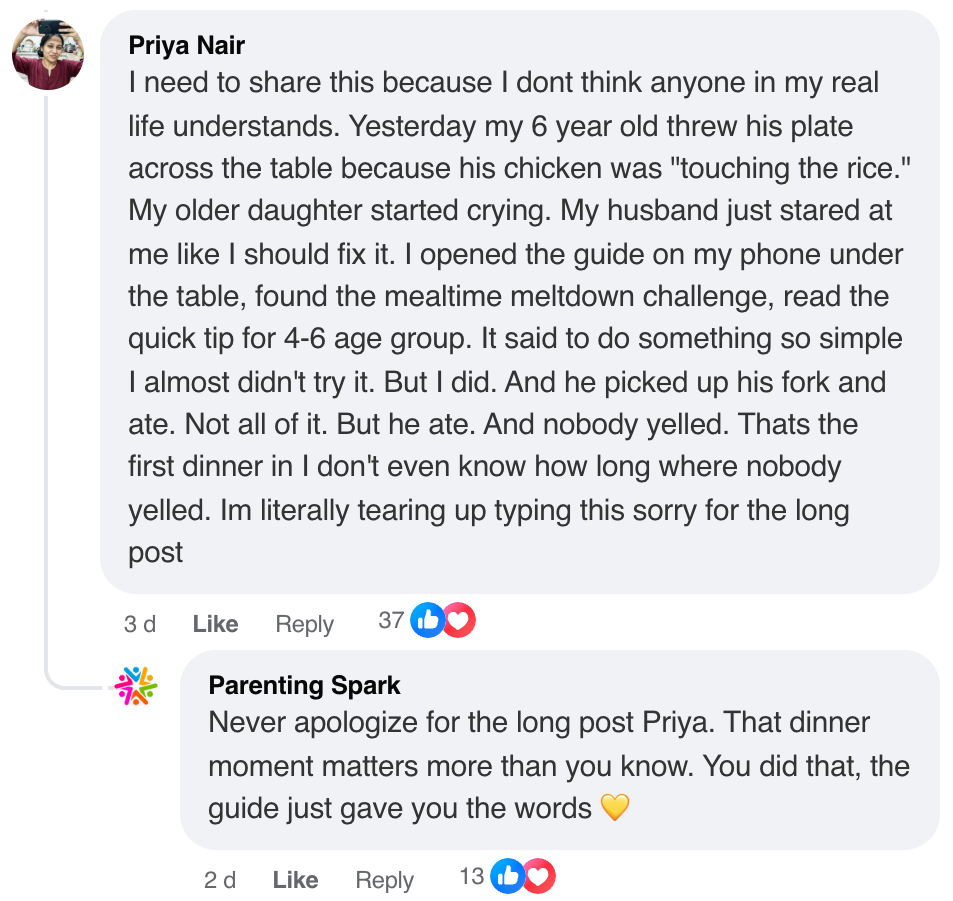Like the Parenting Spark reply

(x=295, y=880)
